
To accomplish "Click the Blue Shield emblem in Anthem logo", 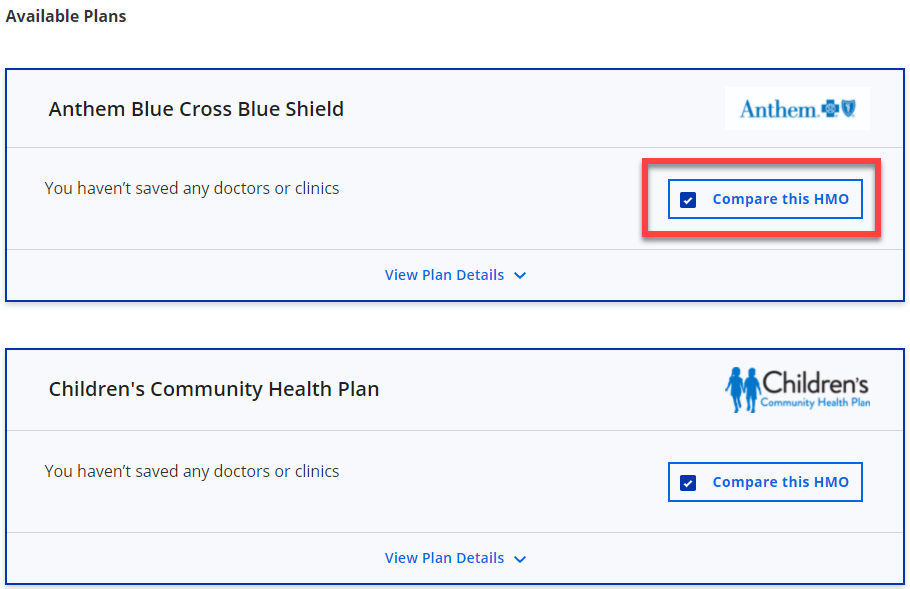I will point(849,108).
